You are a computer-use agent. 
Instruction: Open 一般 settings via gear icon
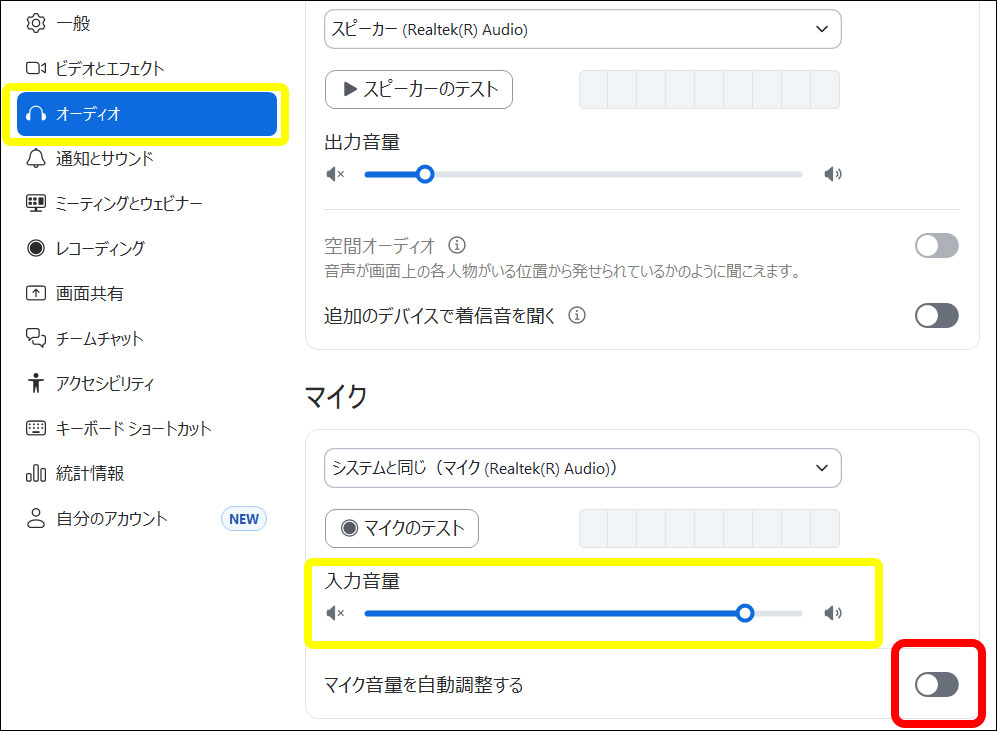[x=37, y=22]
